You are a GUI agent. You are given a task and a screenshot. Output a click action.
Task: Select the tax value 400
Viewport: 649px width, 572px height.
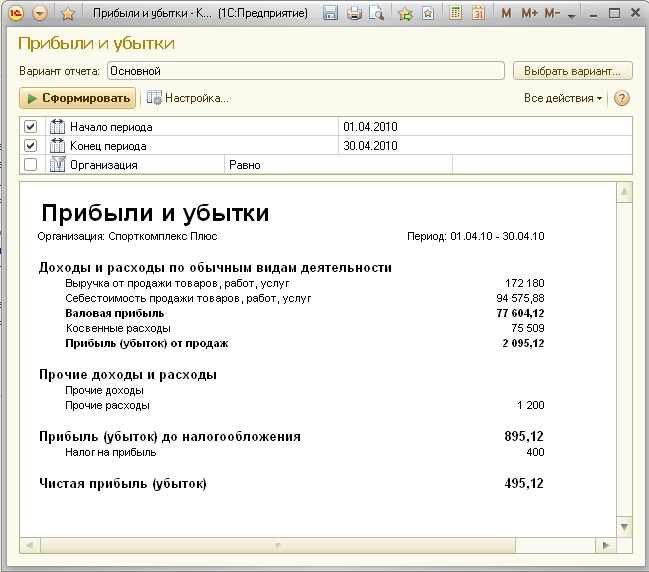coord(535,452)
